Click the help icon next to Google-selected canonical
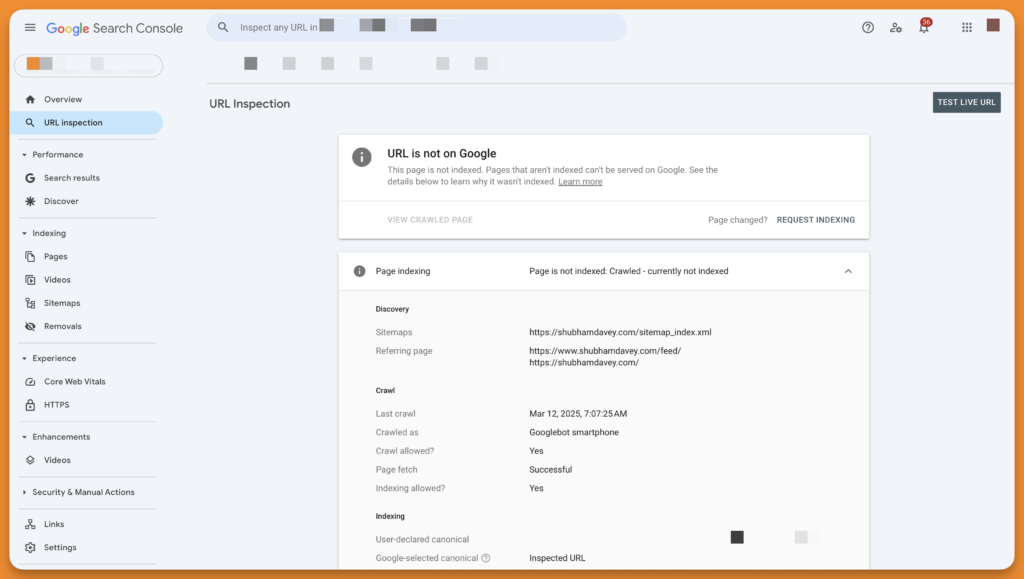Screen dimensions: 1024x579 pos(486,558)
